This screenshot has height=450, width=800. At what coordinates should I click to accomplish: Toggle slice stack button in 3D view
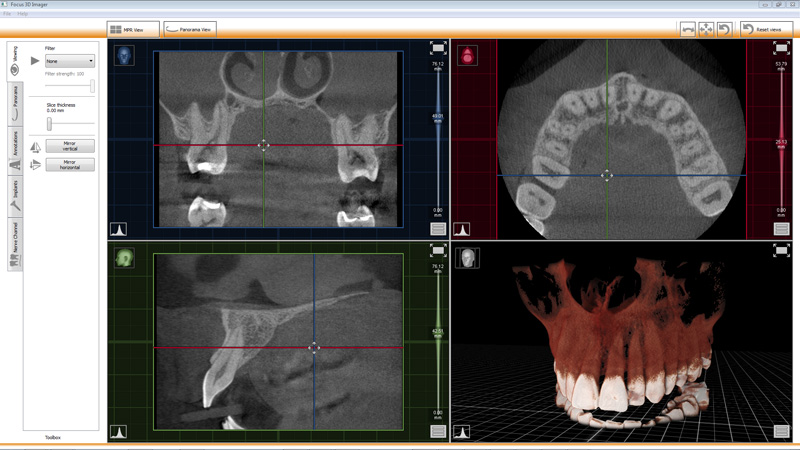pyautogui.click(x=781, y=432)
